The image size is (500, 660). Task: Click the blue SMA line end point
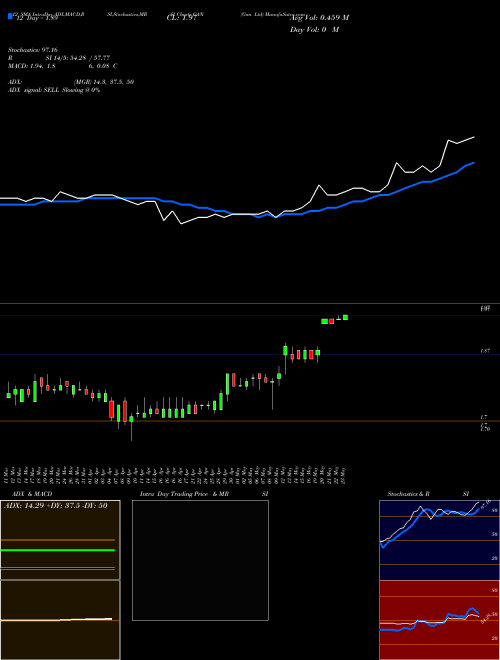pos(474,162)
